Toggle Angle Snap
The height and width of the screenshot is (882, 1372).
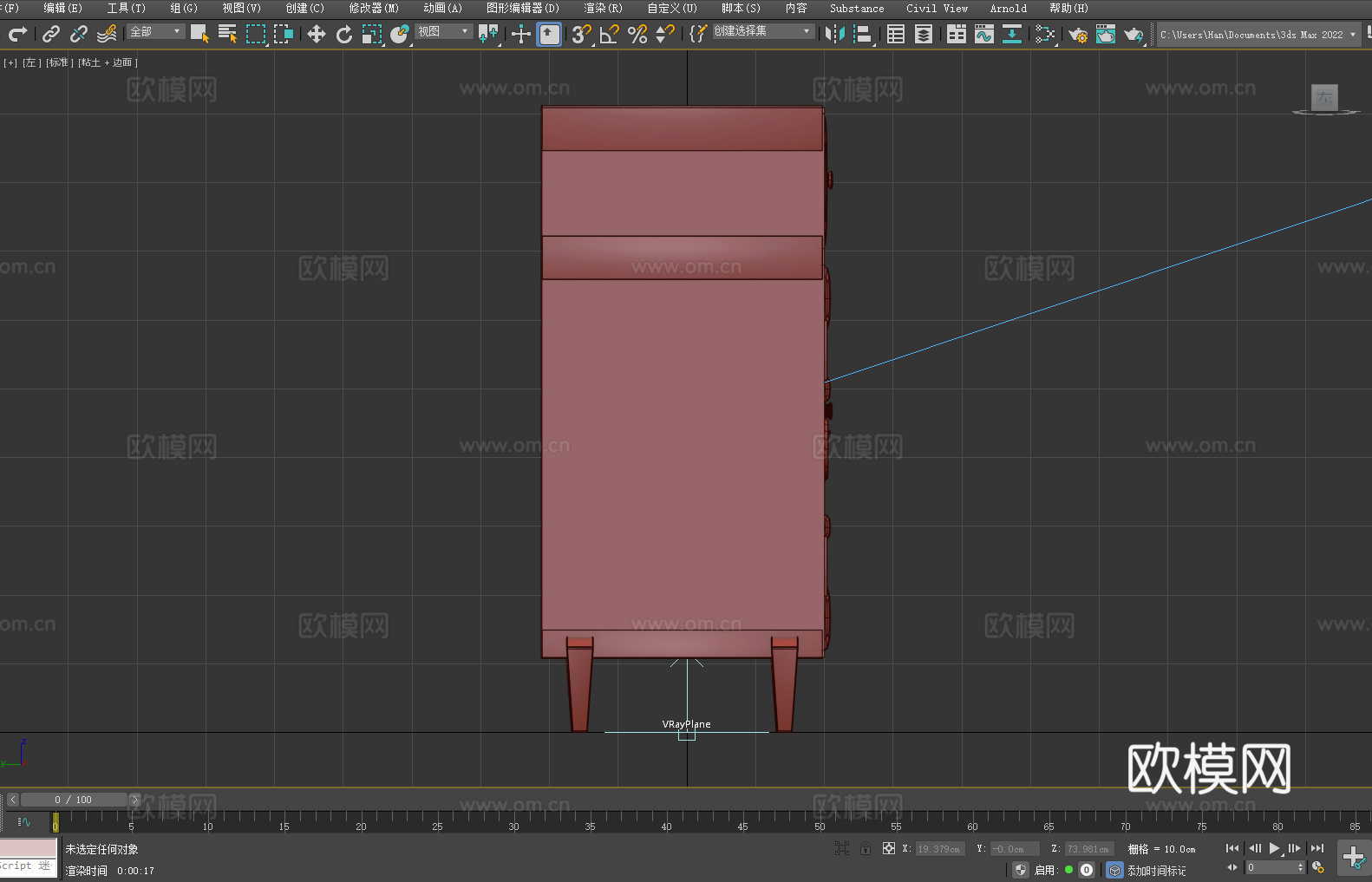tap(610, 34)
